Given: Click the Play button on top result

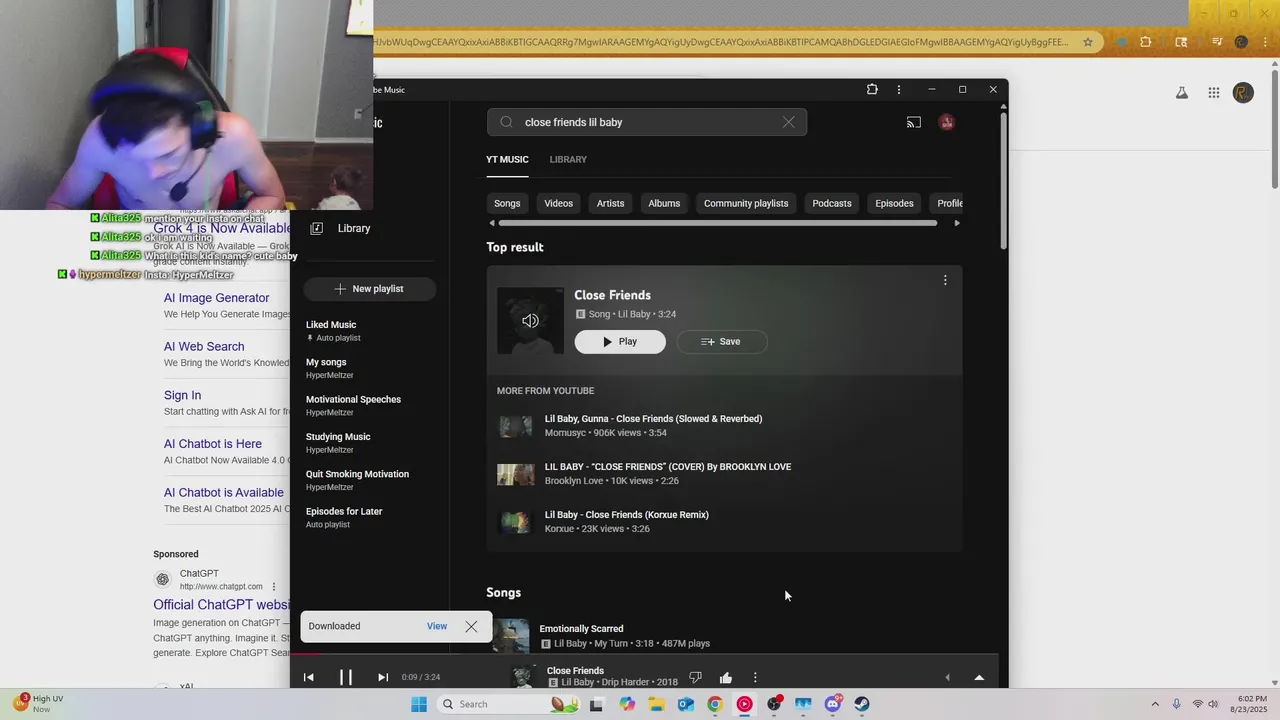Looking at the screenshot, I should click(x=620, y=341).
